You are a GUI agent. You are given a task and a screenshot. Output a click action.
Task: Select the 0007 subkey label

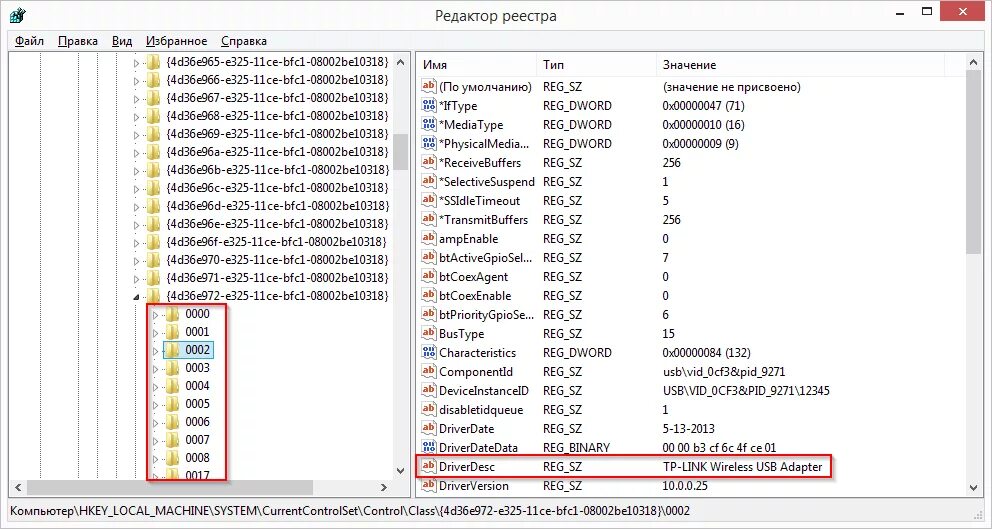(197, 440)
